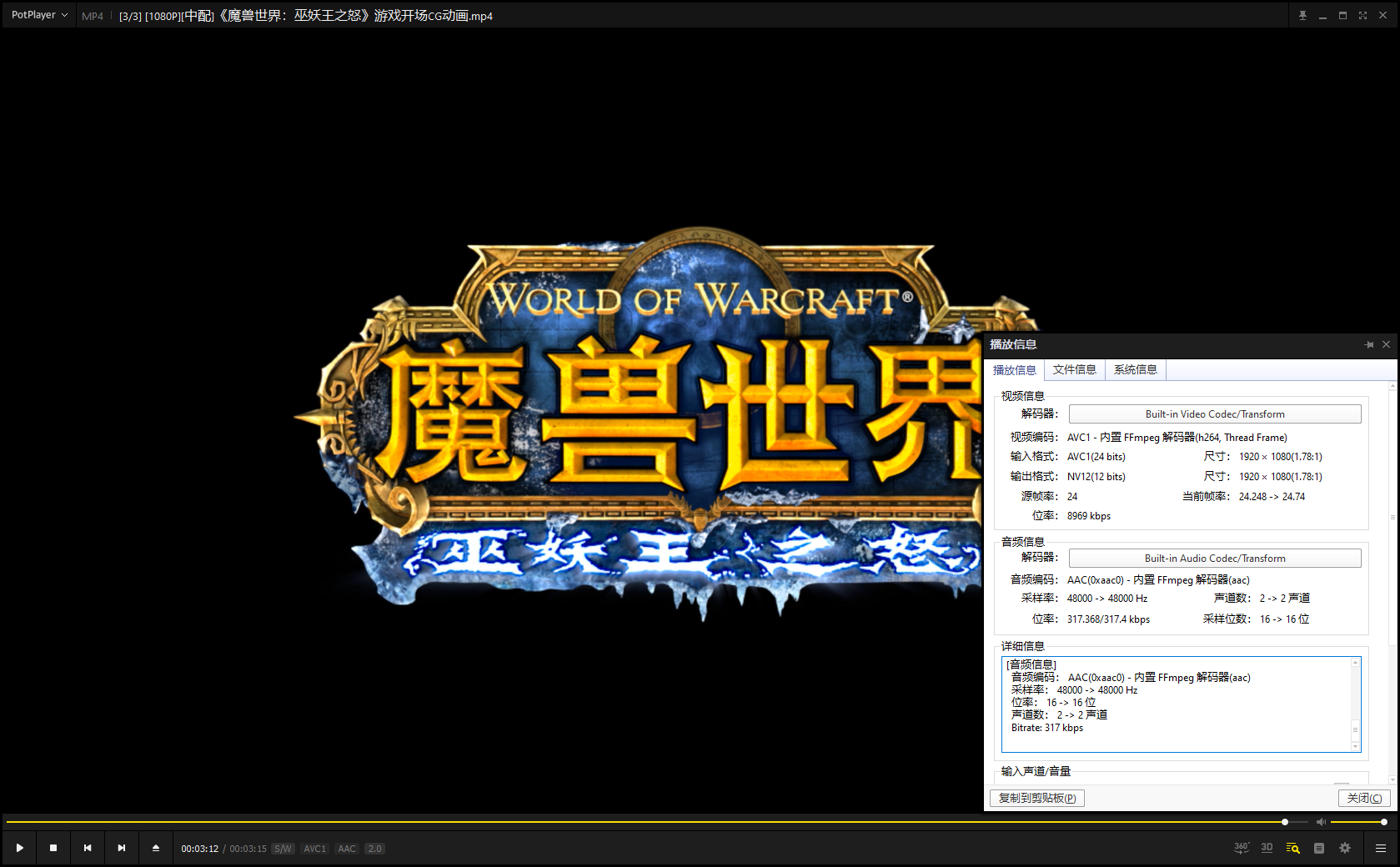Open Built-in Video Codec/Transform decoder selector
Viewport: 1400px width, 867px height.
(1214, 414)
